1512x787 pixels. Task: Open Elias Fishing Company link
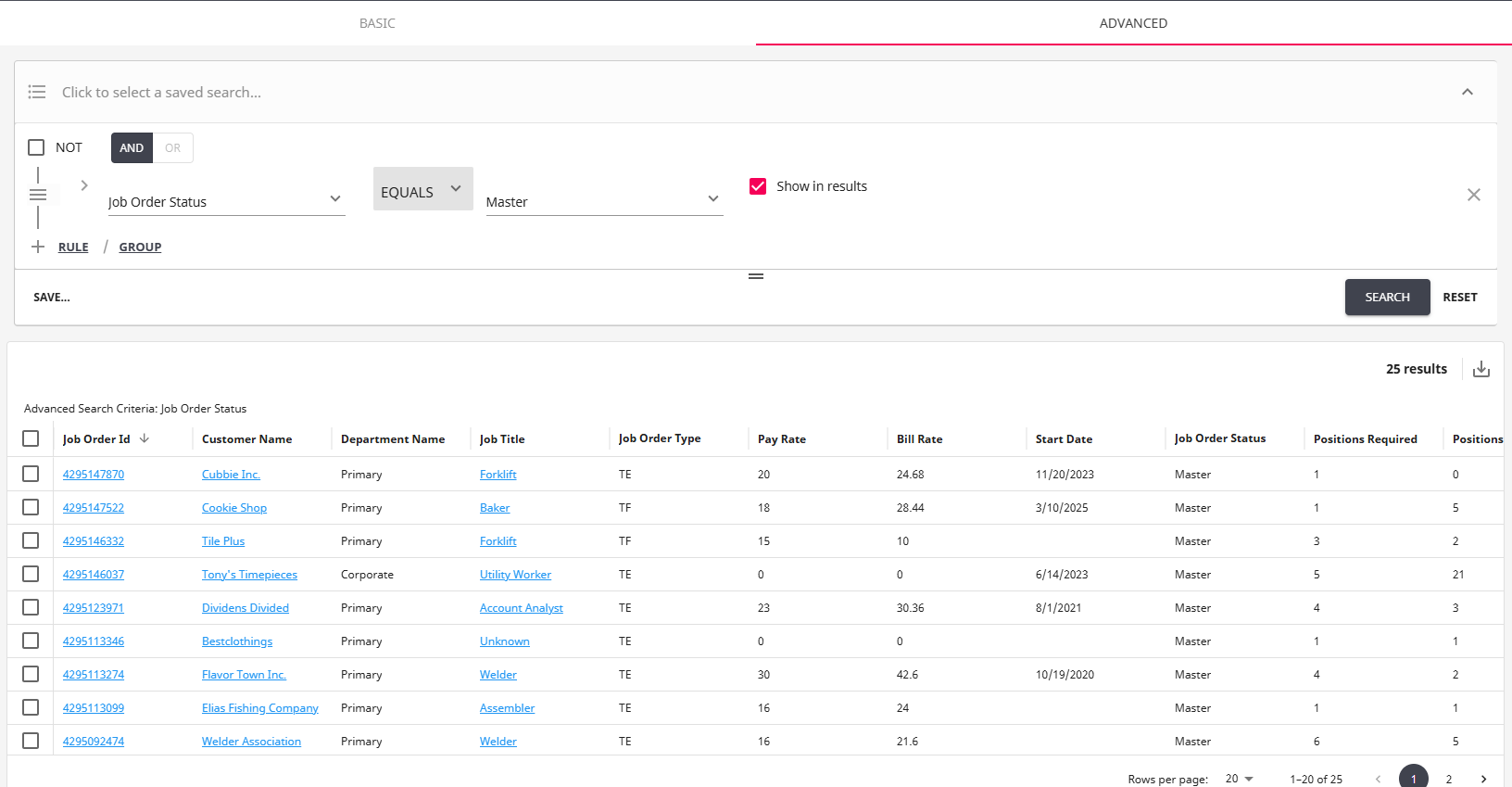pyautogui.click(x=260, y=708)
